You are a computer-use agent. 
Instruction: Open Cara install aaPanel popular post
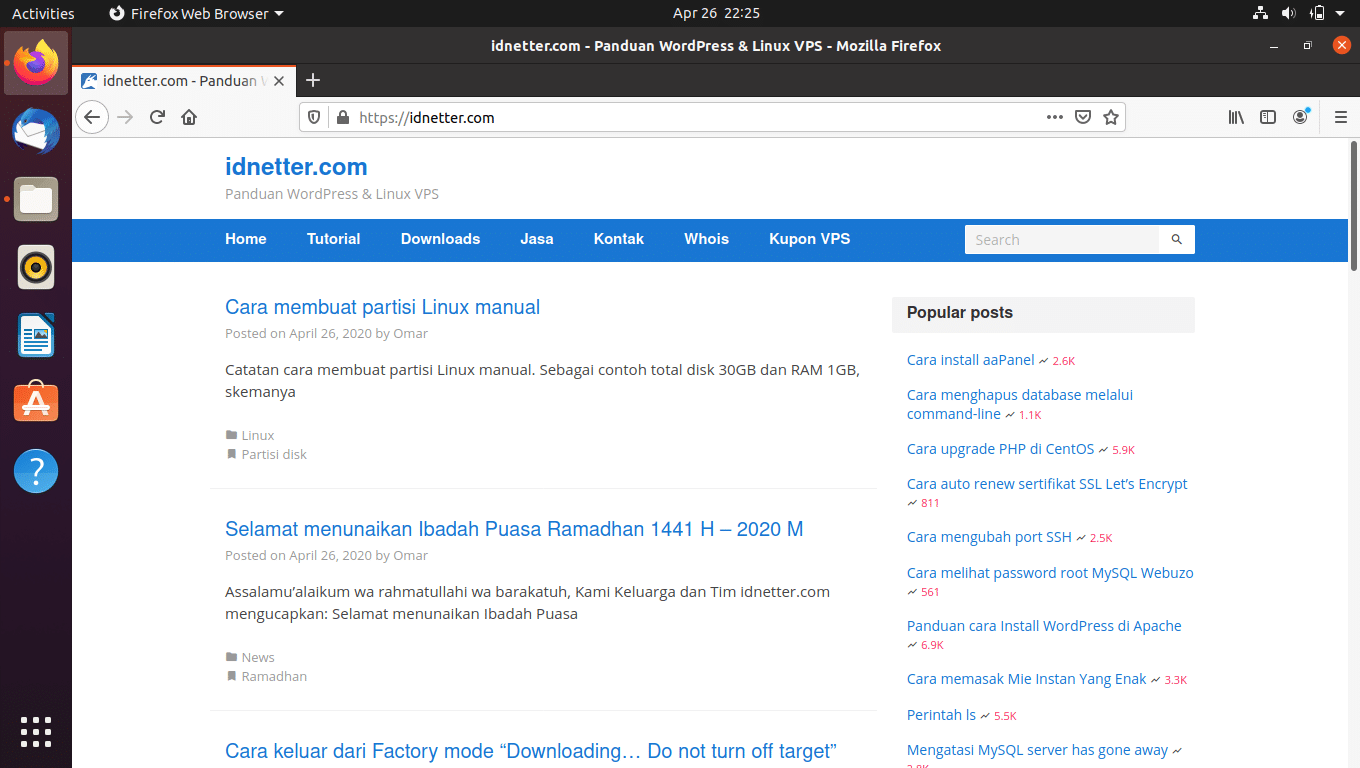pos(971,360)
